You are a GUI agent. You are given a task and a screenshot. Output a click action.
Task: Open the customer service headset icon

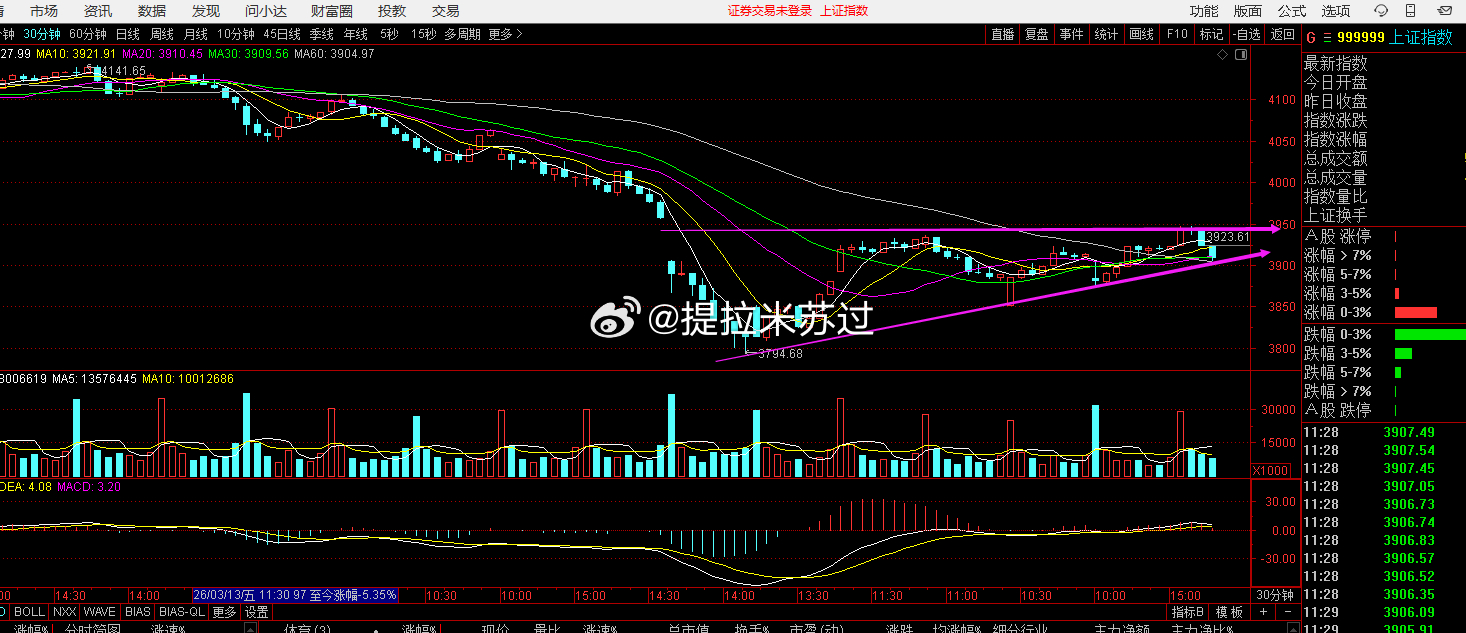1381,10
